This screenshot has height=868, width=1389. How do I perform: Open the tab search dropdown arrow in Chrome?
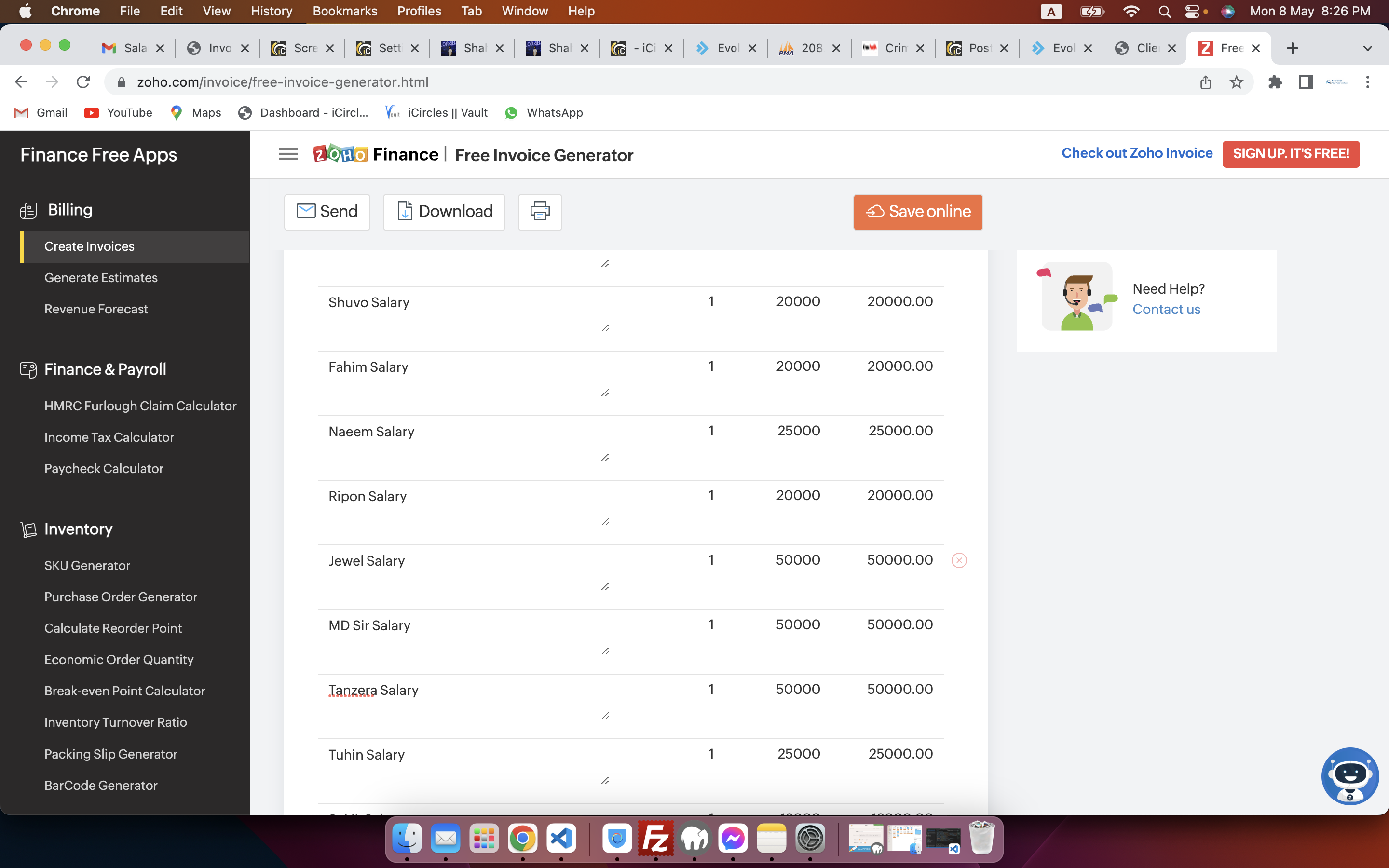tap(1368, 48)
